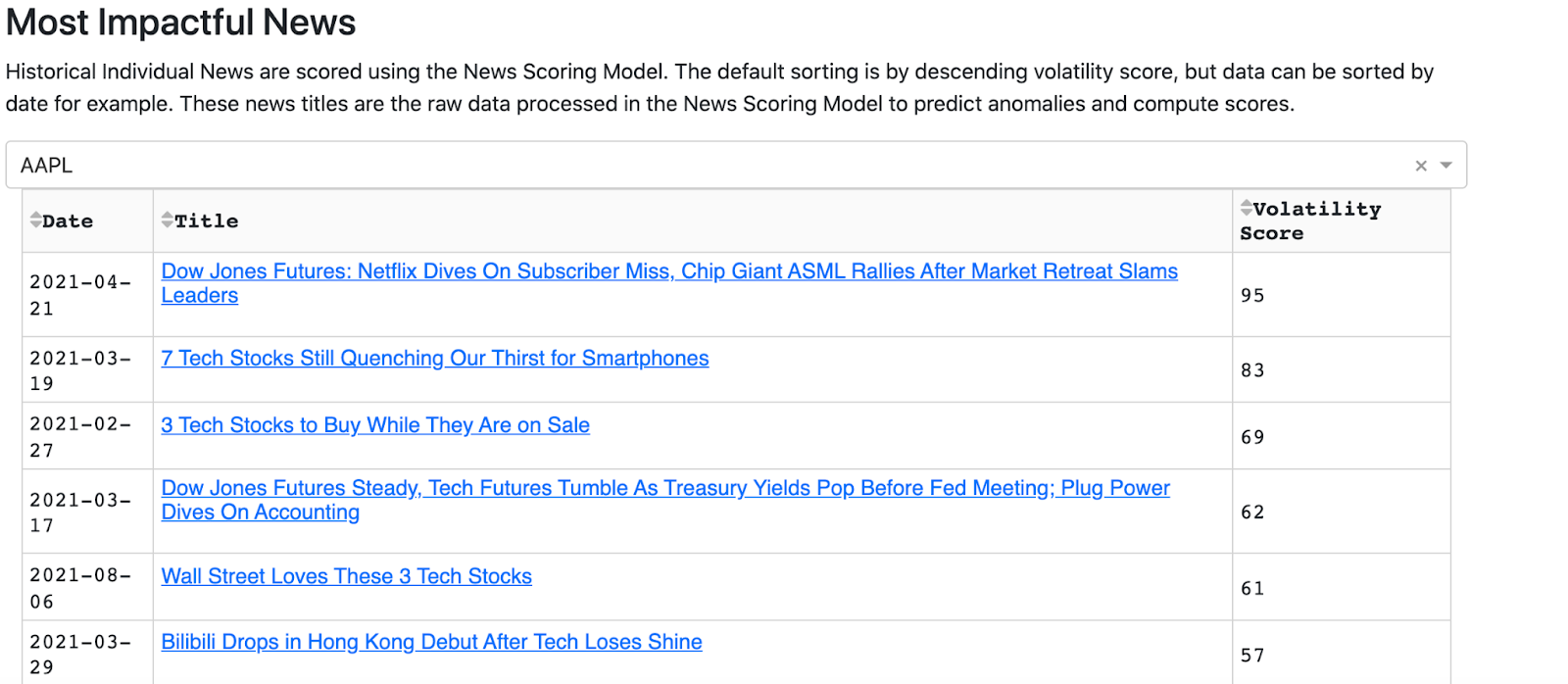This screenshot has height=684, width=1568.
Task: Open Bilibili Drops in Hong Kong Debut link
Action: pyautogui.click(x=431, y=642)
